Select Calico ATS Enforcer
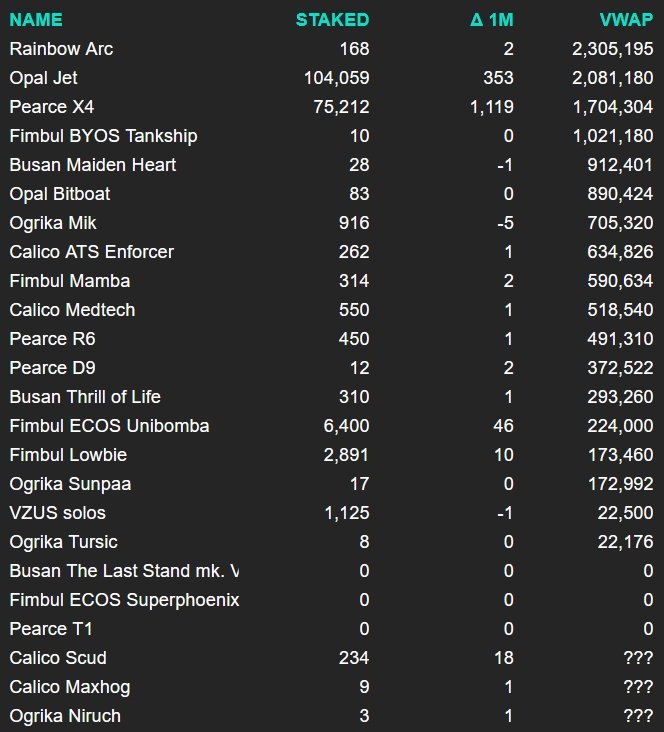 click(x=91, y=251)
